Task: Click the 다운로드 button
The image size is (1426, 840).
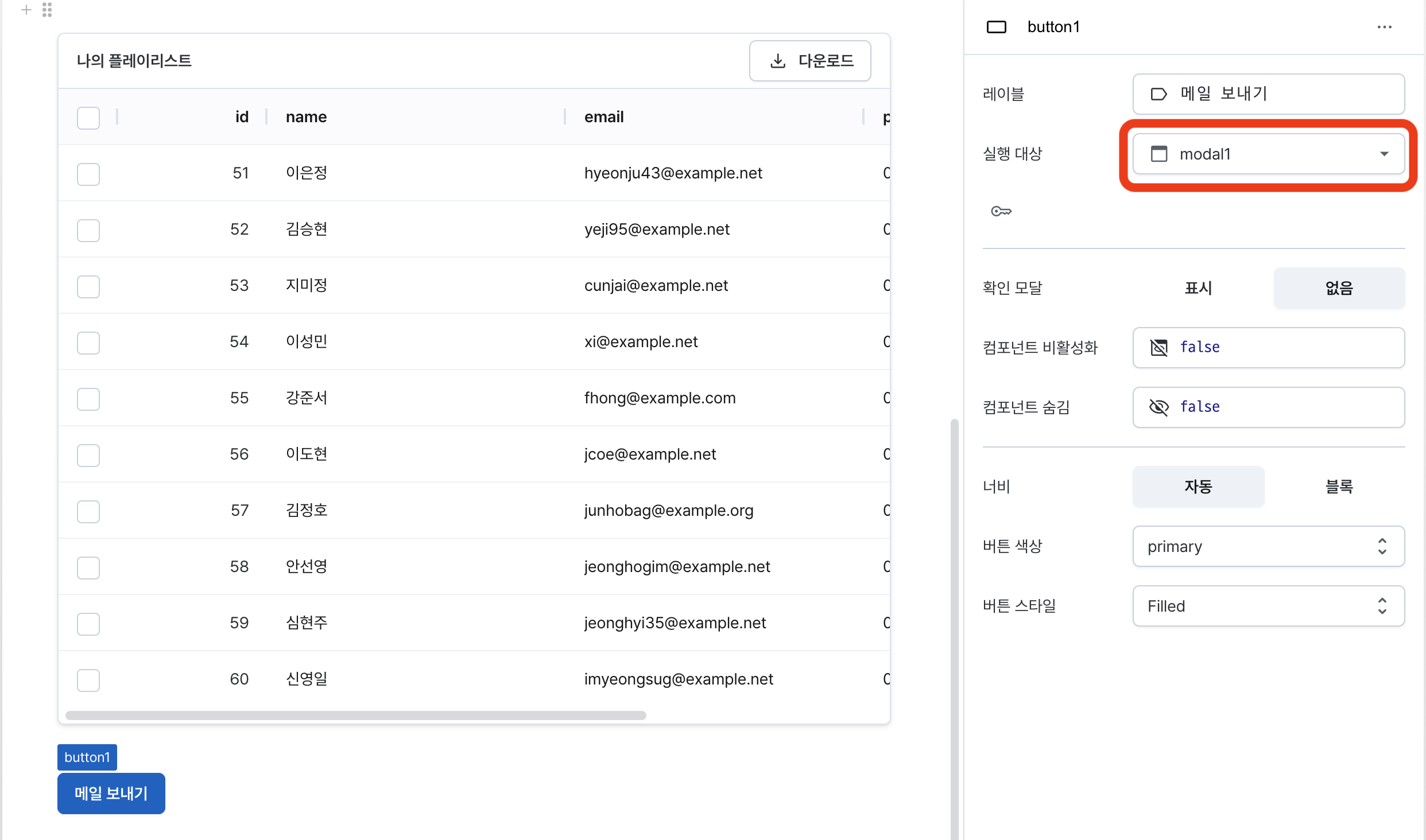Action: coord(810,61)
